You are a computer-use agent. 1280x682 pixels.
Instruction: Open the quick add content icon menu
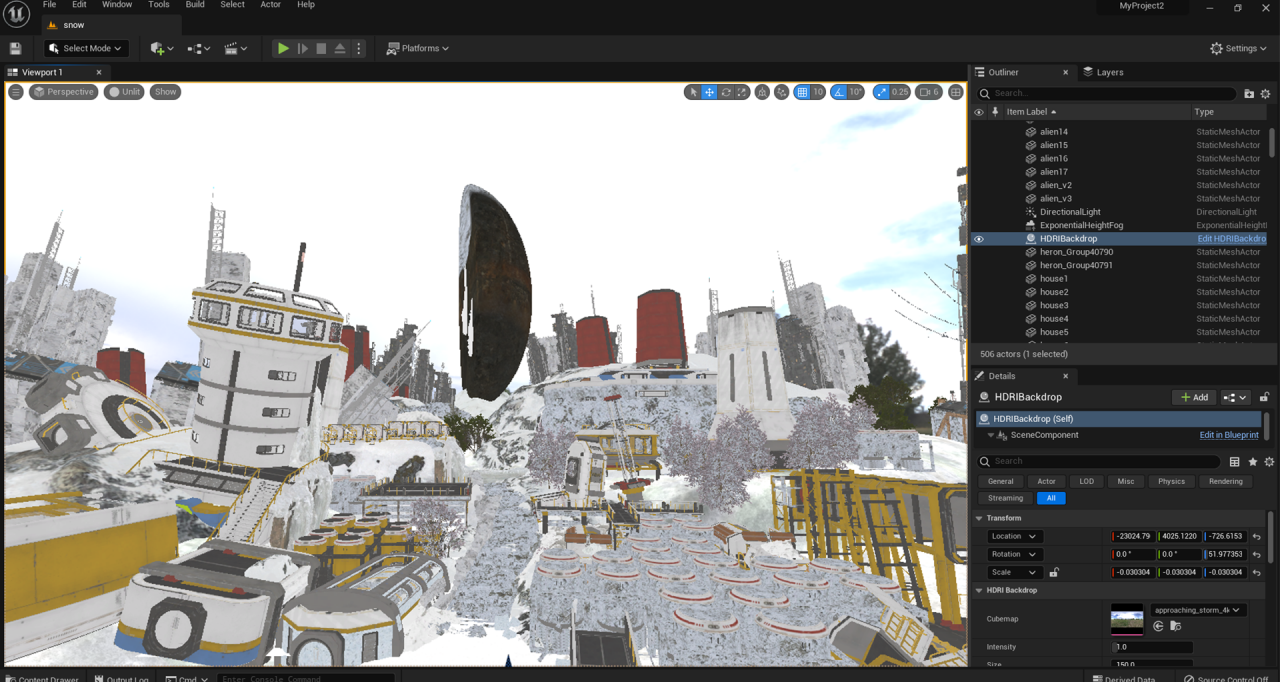tap(161, 48)
